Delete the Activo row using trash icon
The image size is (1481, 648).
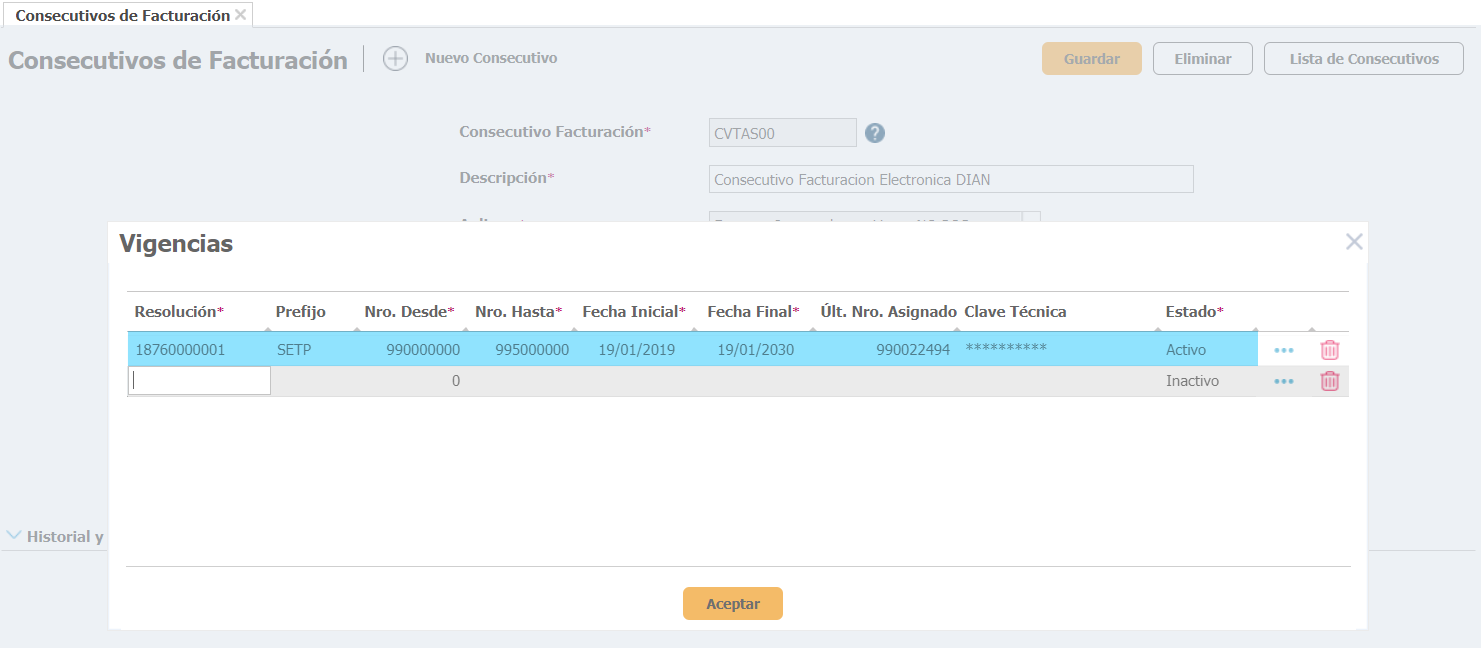point(1329,350)
